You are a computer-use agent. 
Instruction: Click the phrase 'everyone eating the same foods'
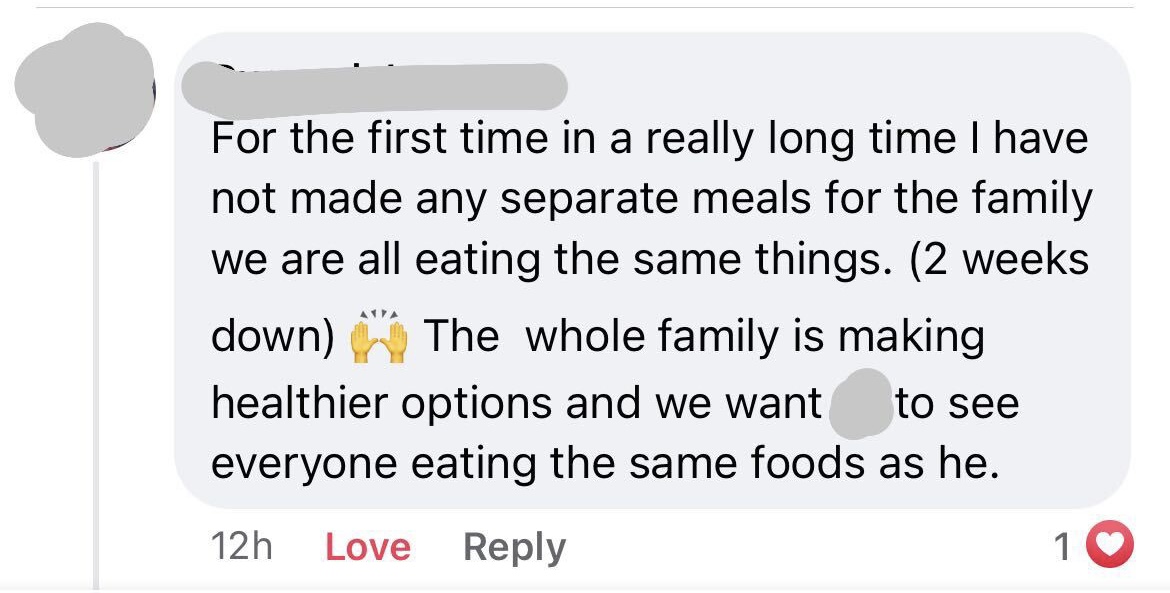[x=539, y=464]
